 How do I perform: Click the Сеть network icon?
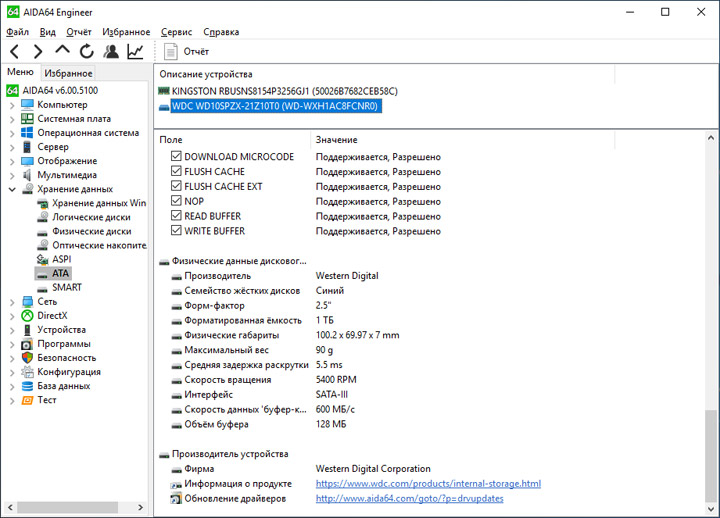pyautogui.click(x=28, y=302)
